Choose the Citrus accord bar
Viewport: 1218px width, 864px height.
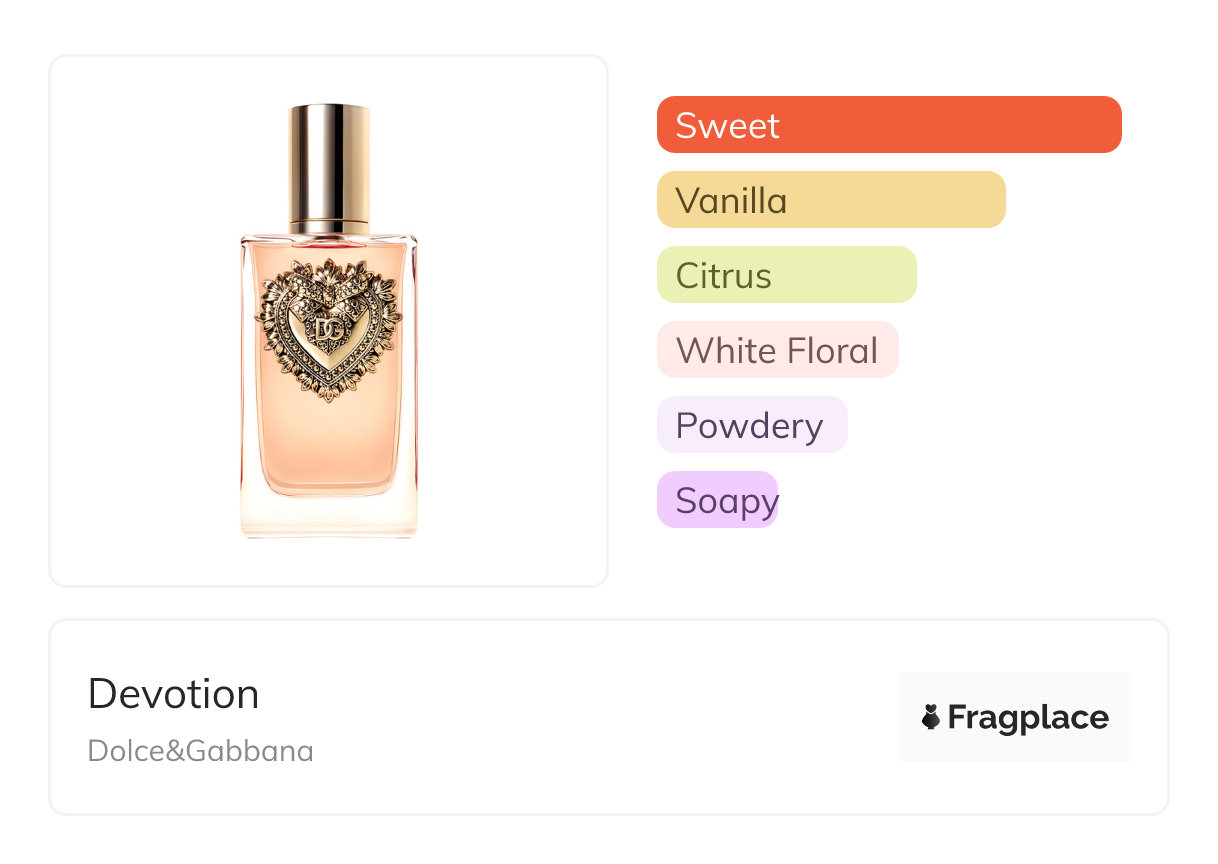click(x=786, y=275)
